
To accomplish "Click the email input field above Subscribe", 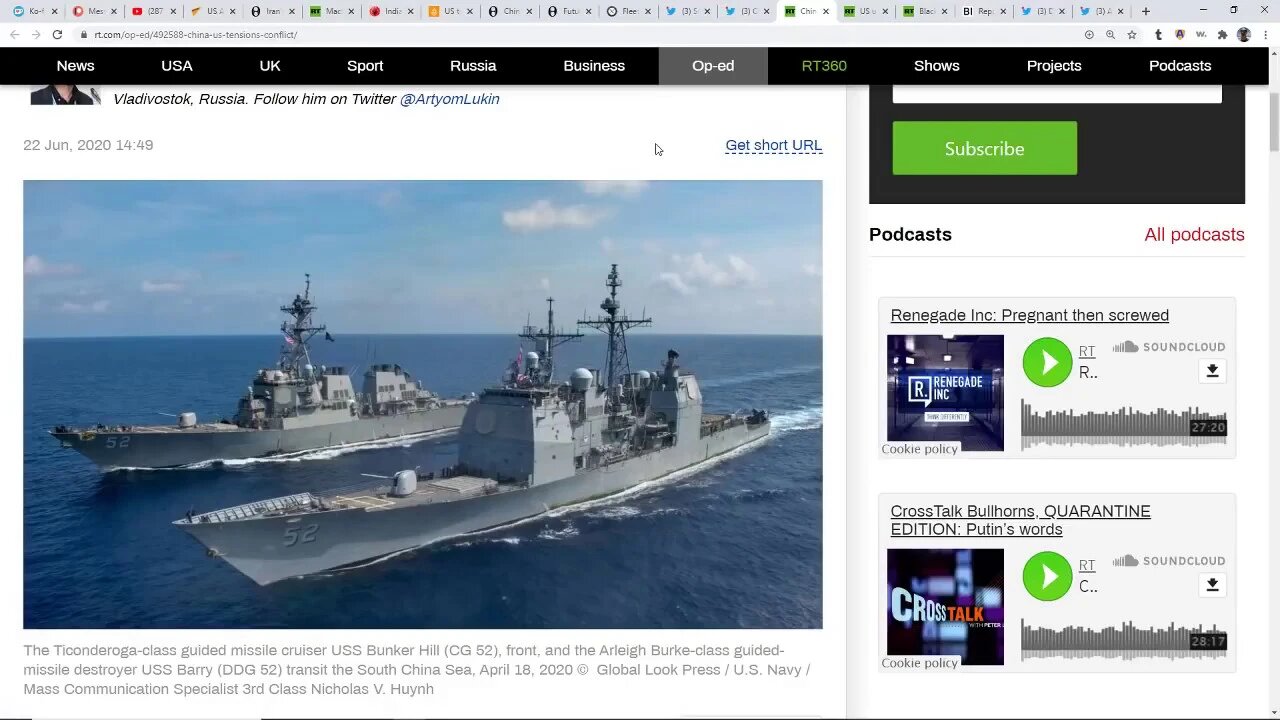I will [x=1057, y=93].
